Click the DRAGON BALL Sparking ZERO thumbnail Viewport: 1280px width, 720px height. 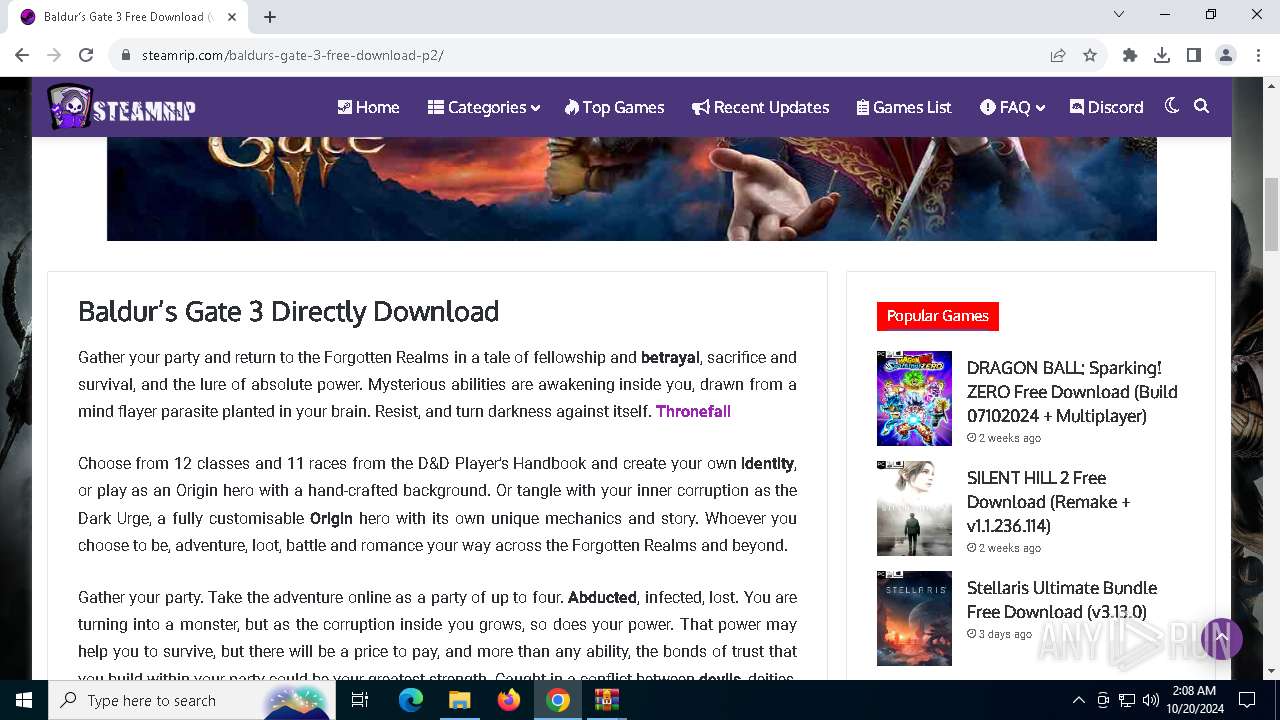[x=914, y=398]
